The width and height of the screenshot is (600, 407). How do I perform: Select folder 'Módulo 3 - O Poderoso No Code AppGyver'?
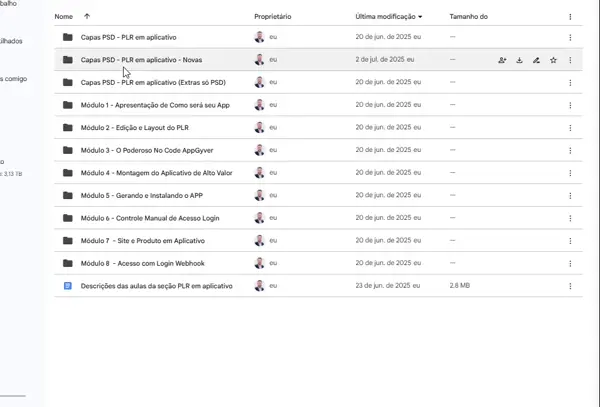click(x=147, y=150)
